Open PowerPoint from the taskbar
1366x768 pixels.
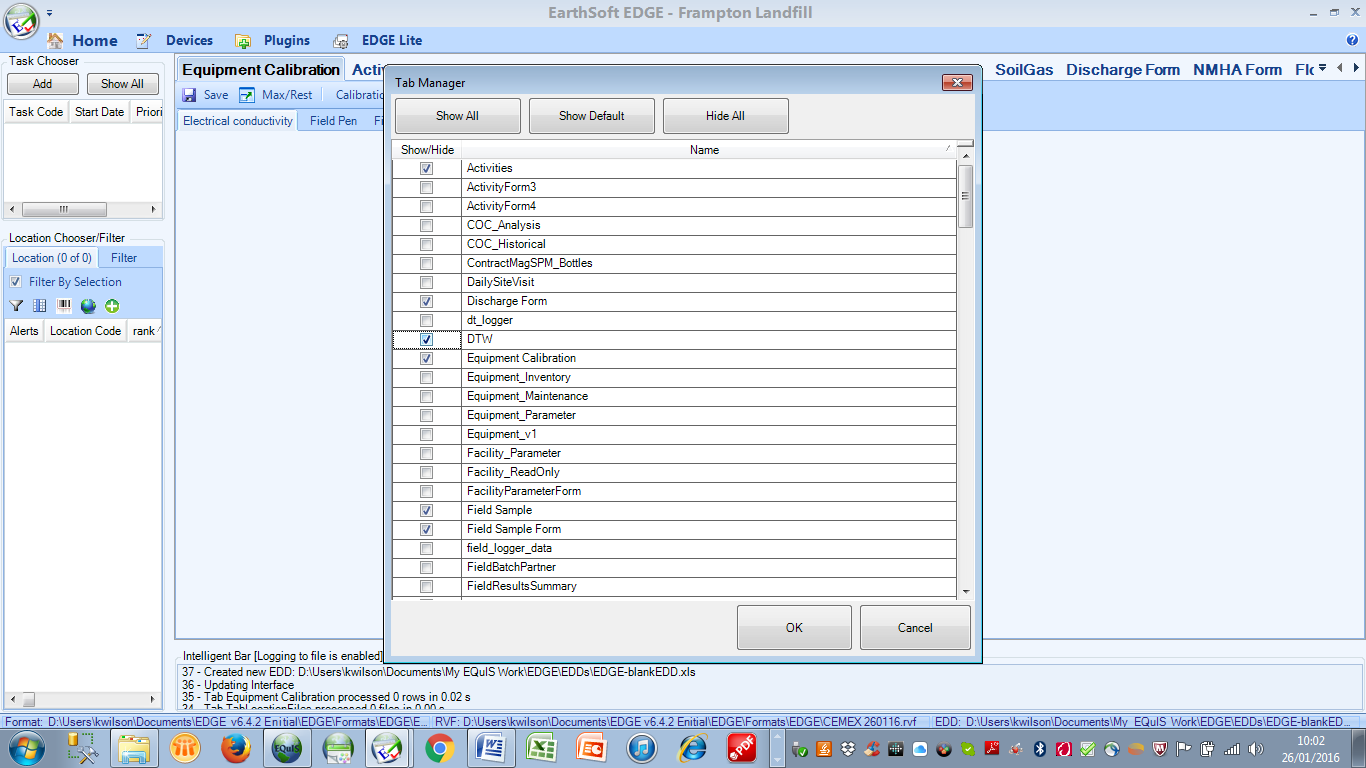coord(592,748)
